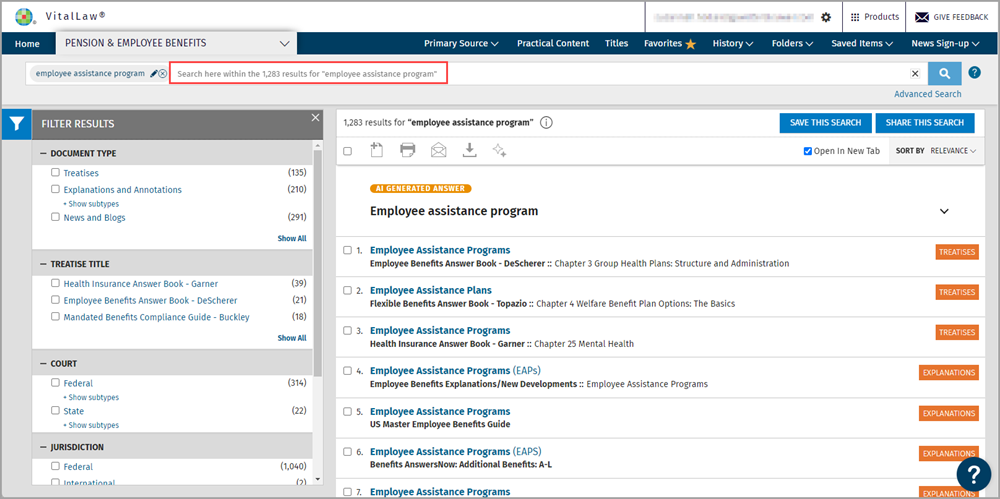Uncheck Open In New Tab
Screen dimensions: 1000x499
808,151
